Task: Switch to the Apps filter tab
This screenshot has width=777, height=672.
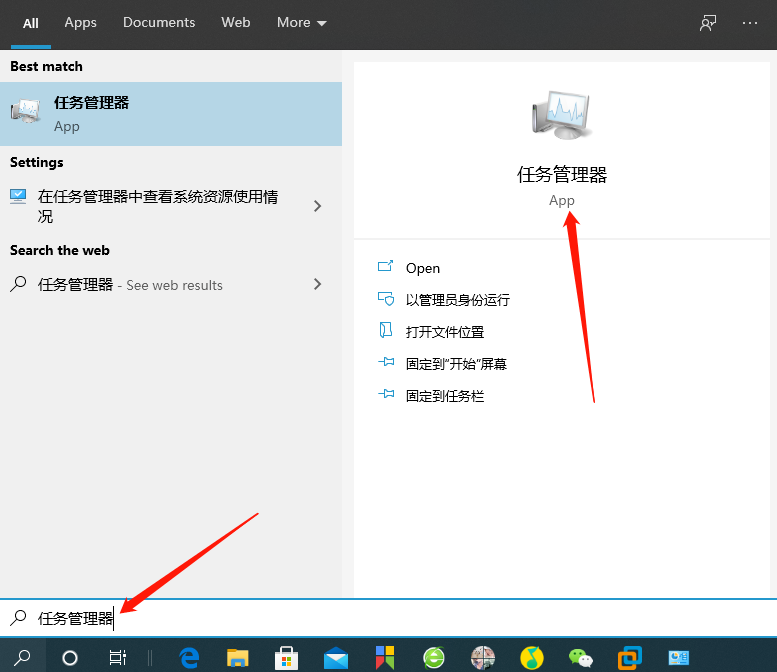Action: tap(80, 23)
